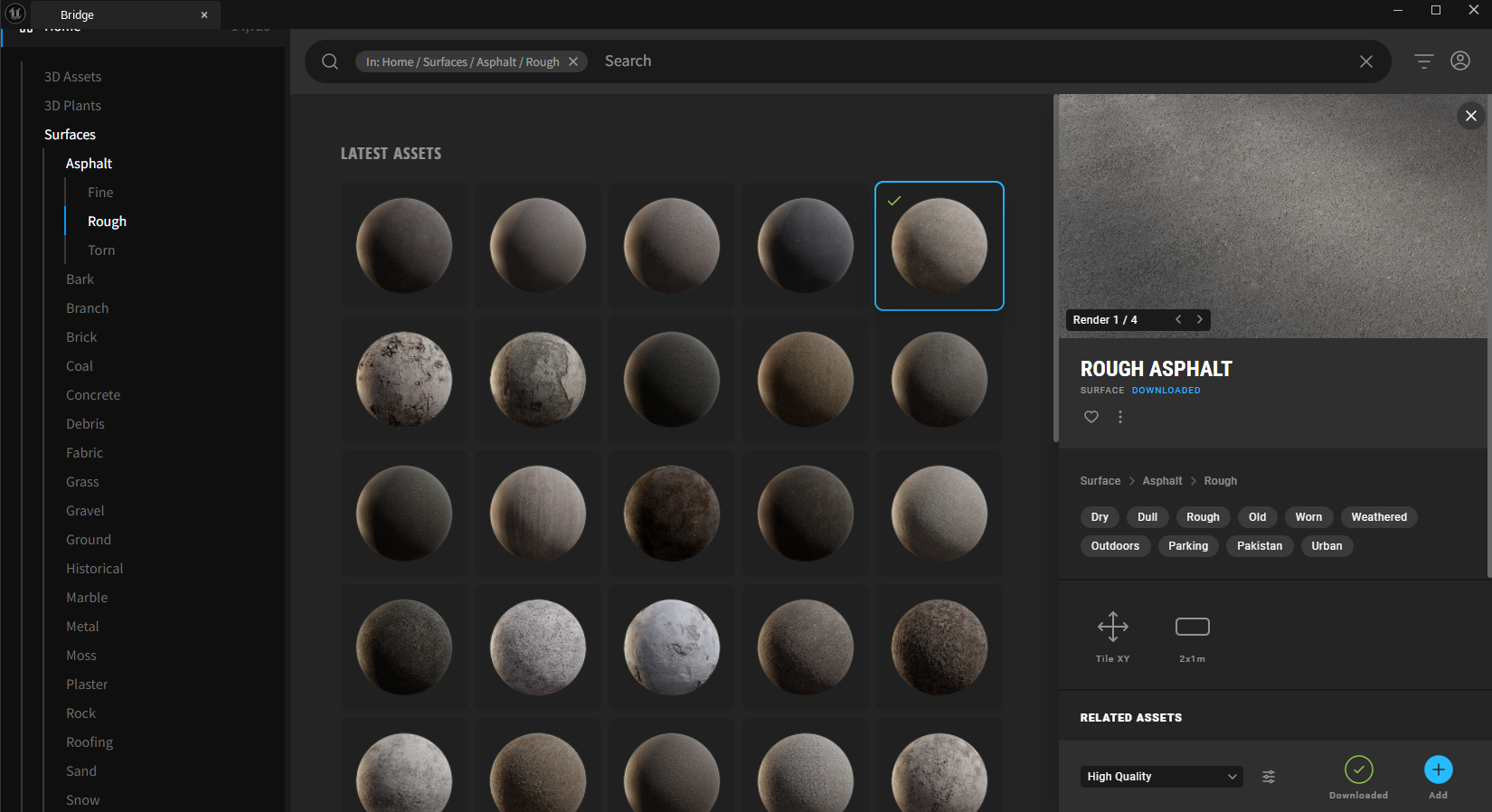
Task: Open the Moss category
Action: 81,656
